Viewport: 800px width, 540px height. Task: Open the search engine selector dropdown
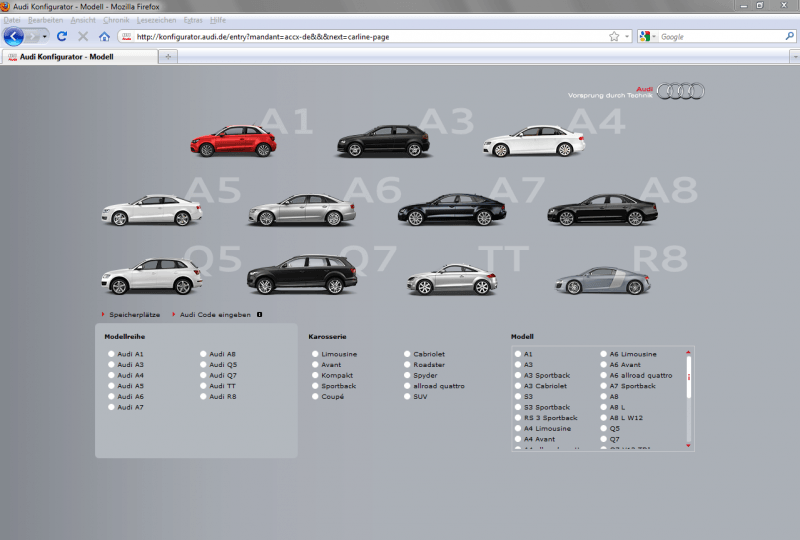click(648, 36)
